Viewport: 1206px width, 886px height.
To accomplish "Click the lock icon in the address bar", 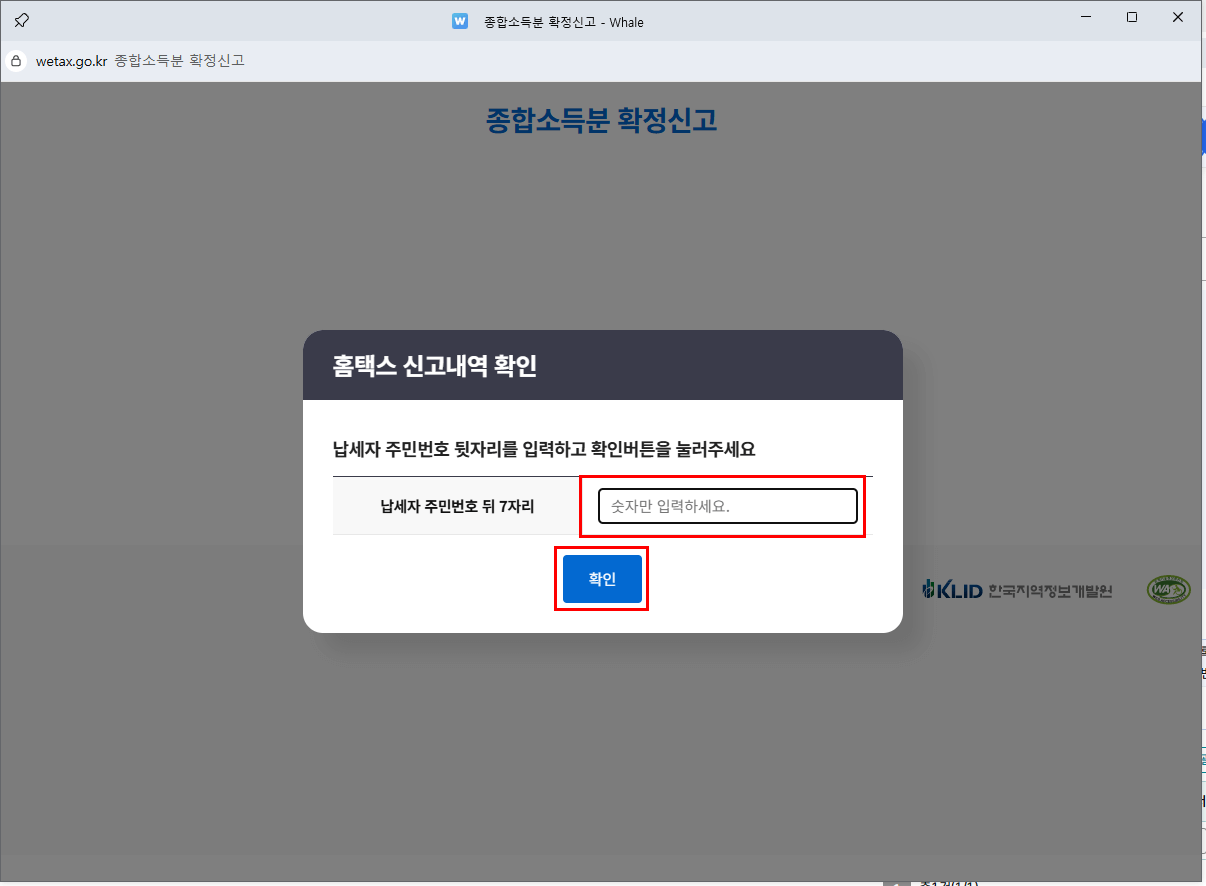I will click(x=16, y=61).
